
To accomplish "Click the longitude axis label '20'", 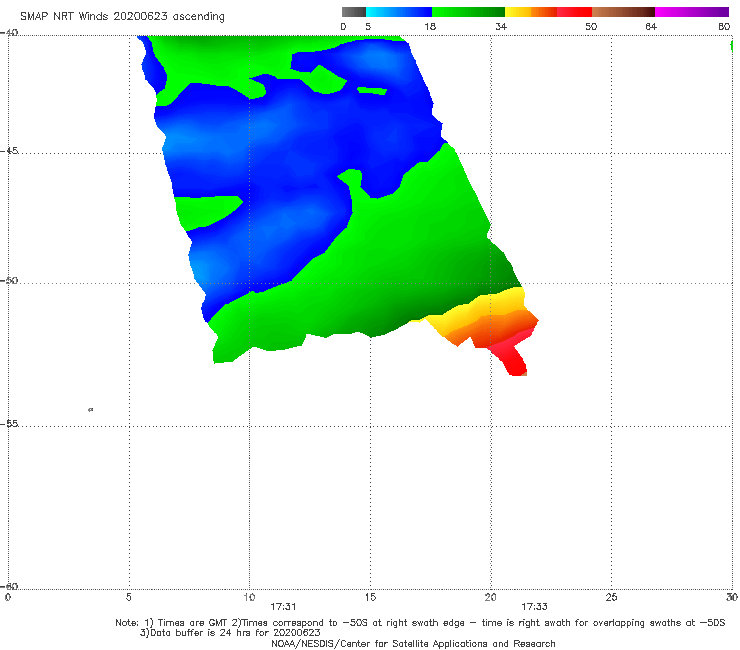I will [x=490, y=597].
